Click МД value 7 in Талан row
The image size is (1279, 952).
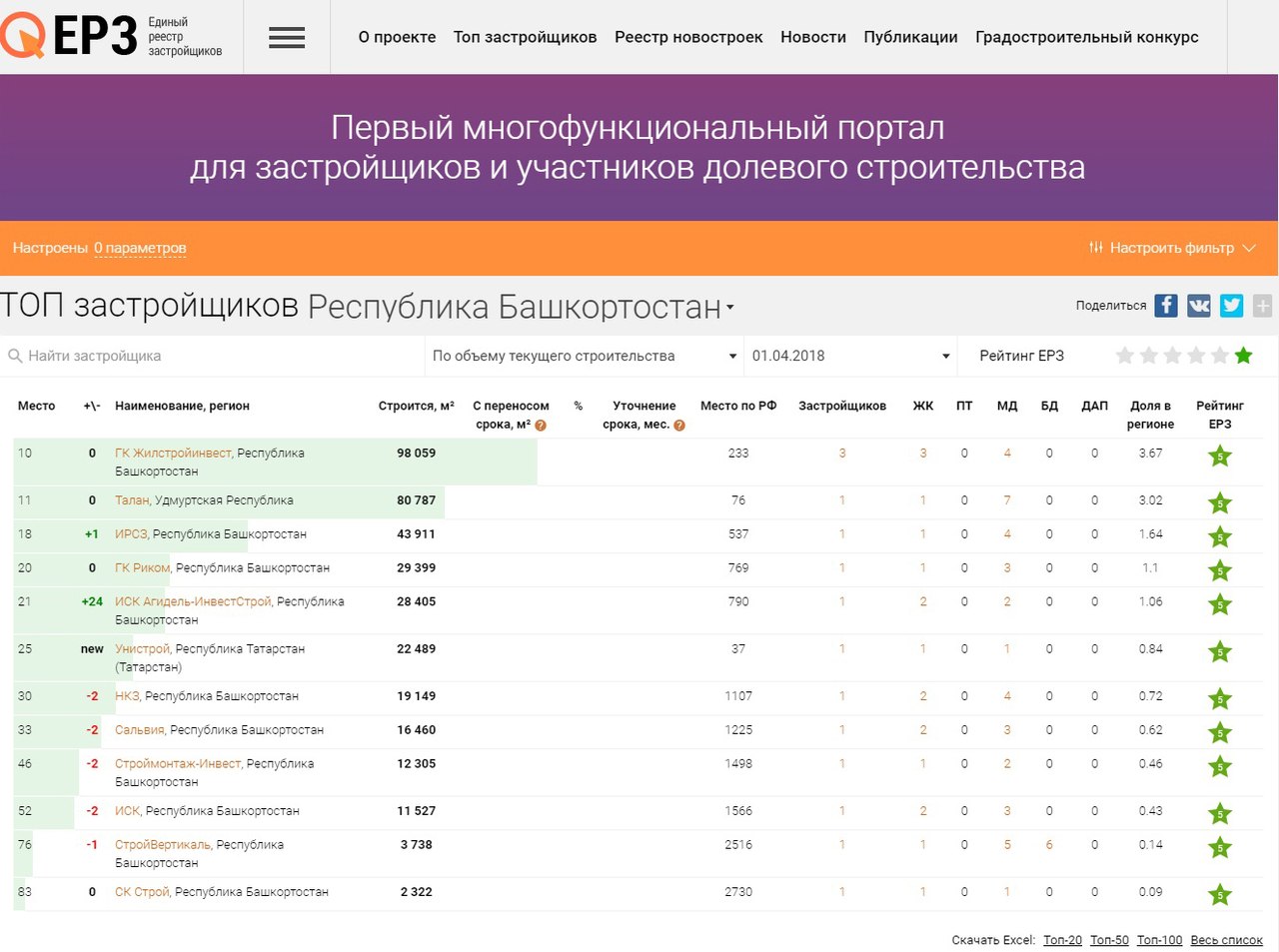pos(1007,500)
